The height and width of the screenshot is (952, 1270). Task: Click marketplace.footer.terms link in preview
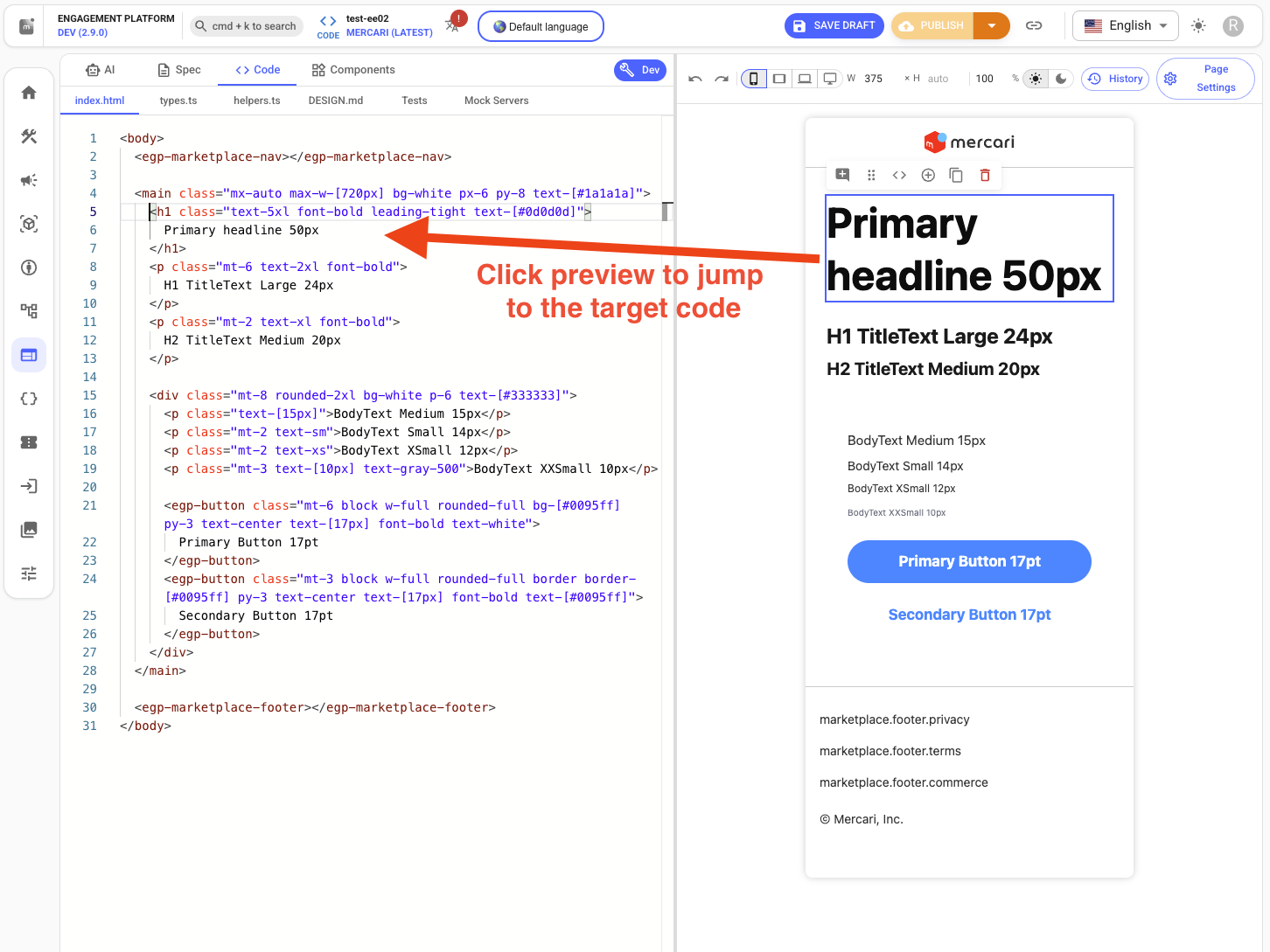pyautogui.click(x=890, y=751)
